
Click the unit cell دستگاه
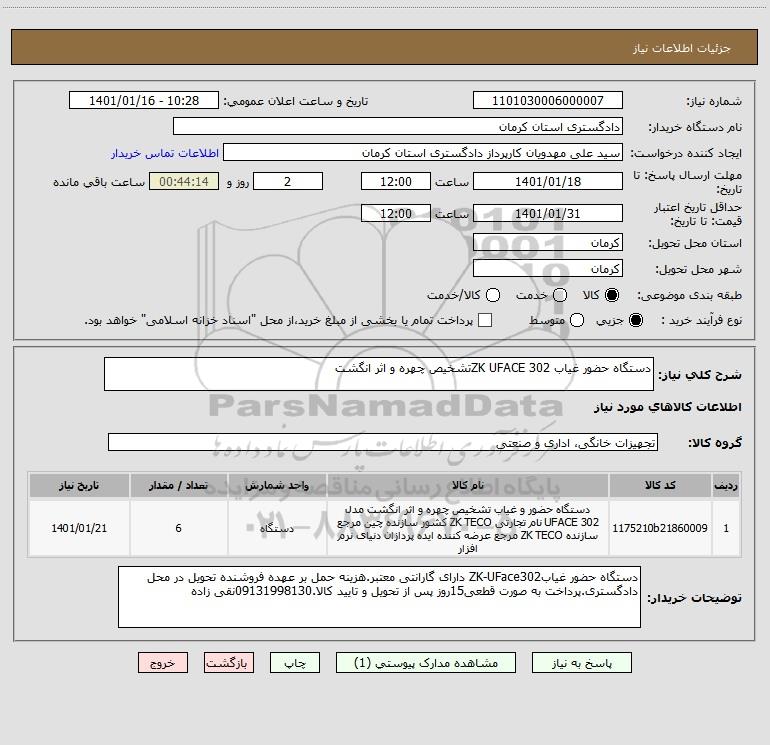tap(277, 528)
